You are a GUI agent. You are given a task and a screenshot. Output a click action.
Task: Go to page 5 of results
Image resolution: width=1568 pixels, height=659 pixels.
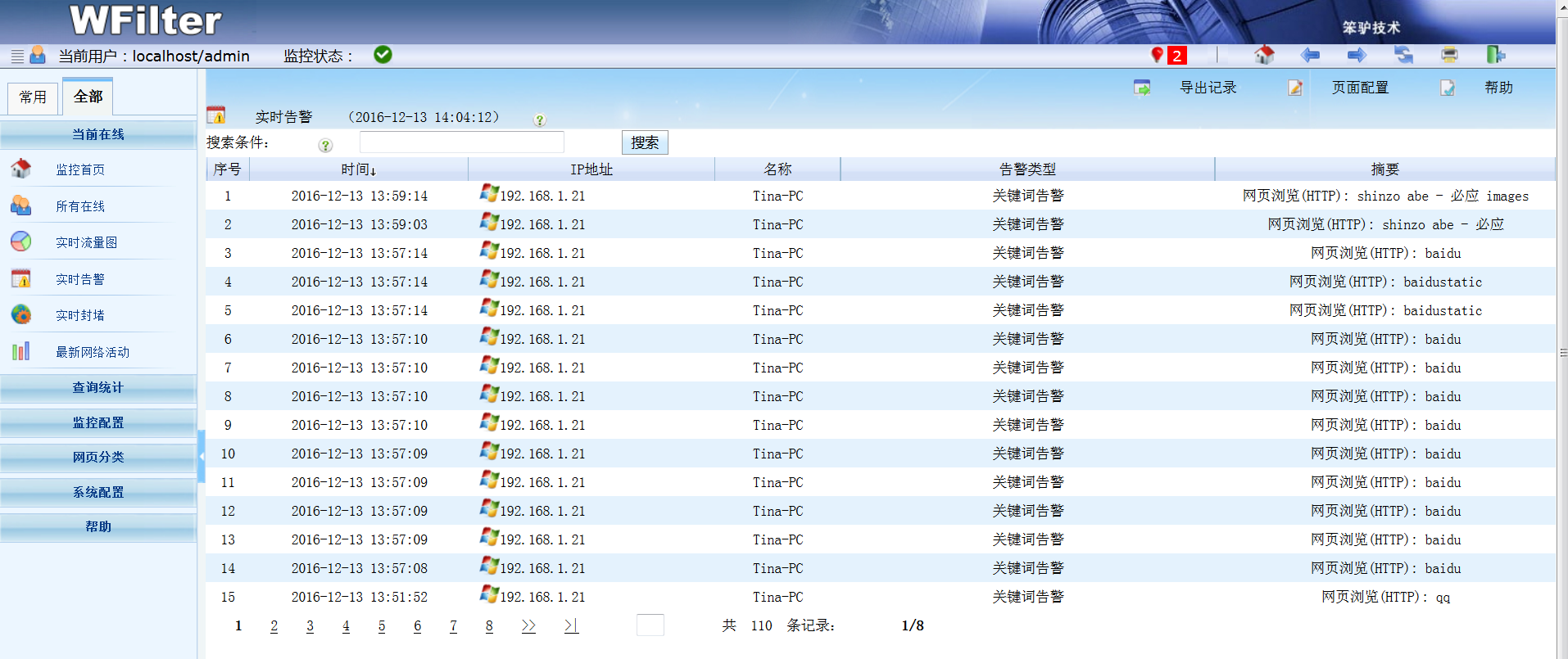(x=382, y=626)
